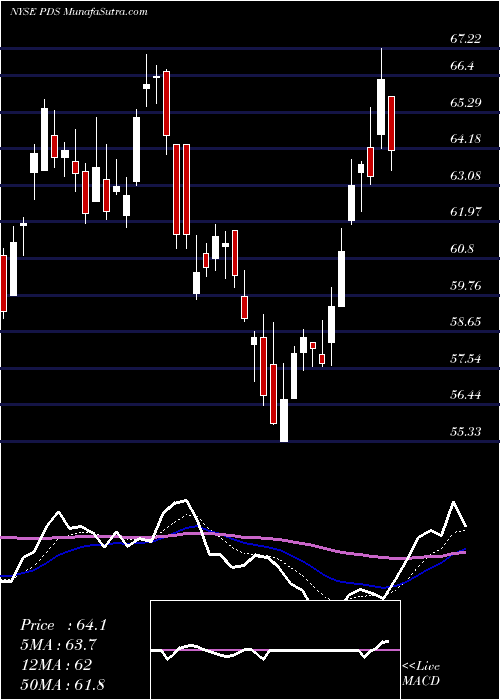Click the 64.18 price axis label

coord(465,139)
